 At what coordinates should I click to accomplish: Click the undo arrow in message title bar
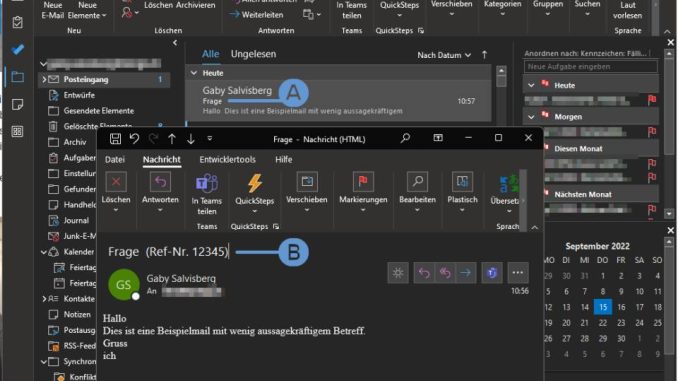click(134, 138)
